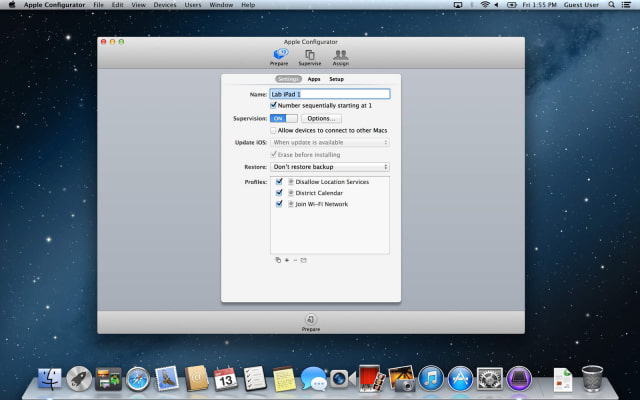Open the Restore dropdown

(330, 167)
